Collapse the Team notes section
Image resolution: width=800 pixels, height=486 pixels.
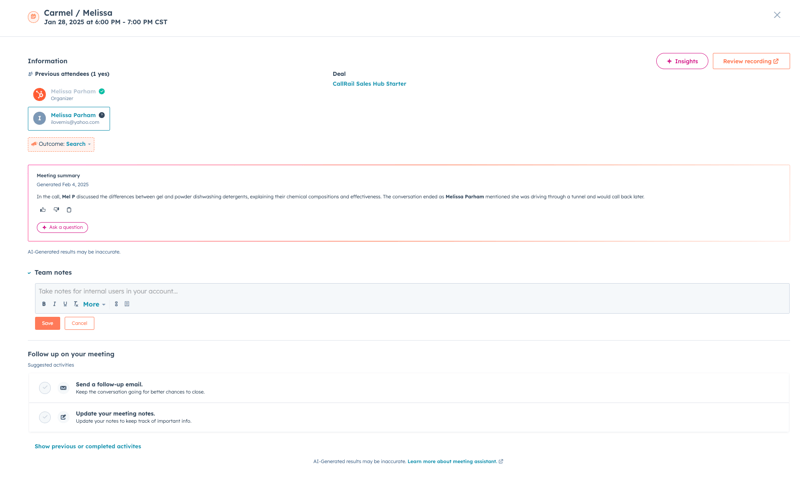29,273
